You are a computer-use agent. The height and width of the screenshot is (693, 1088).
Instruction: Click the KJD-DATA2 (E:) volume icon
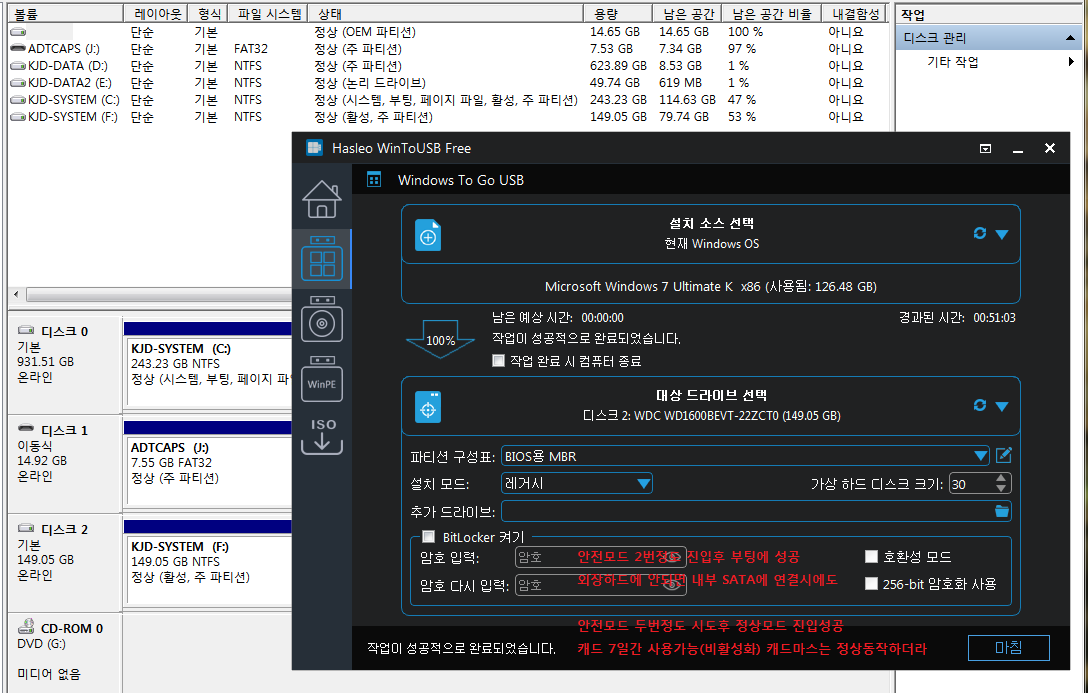click(18, 83)
